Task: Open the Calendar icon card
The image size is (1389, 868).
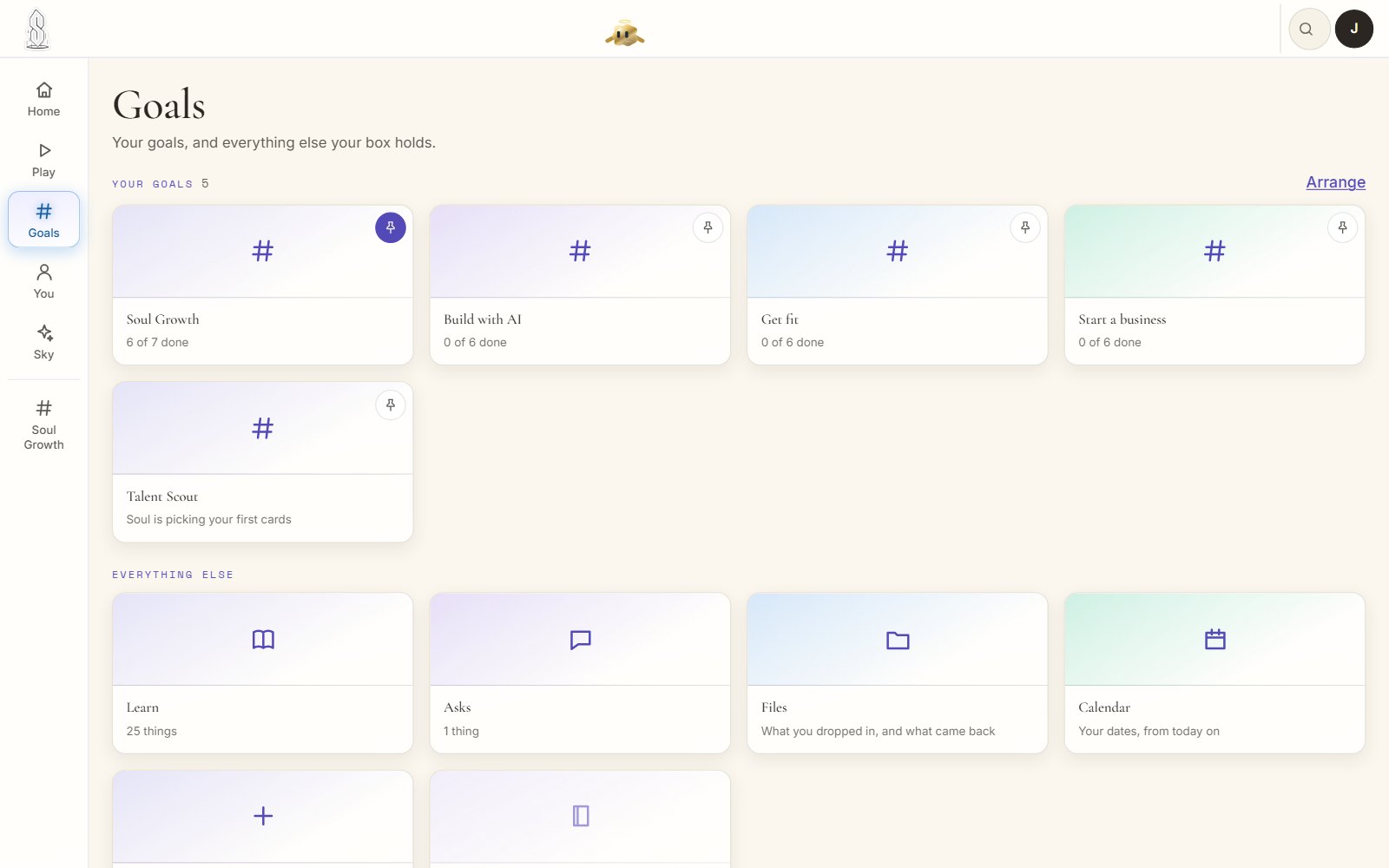Action: pyautogui.click(x=1215, y=640)
